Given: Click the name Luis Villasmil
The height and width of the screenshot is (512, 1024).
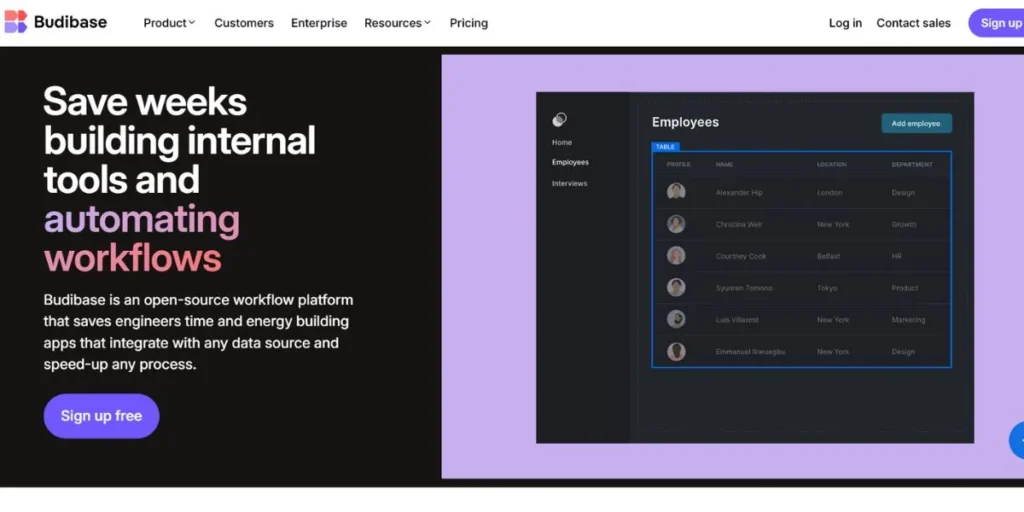Looking at the screenshot, I should point(737,320).
